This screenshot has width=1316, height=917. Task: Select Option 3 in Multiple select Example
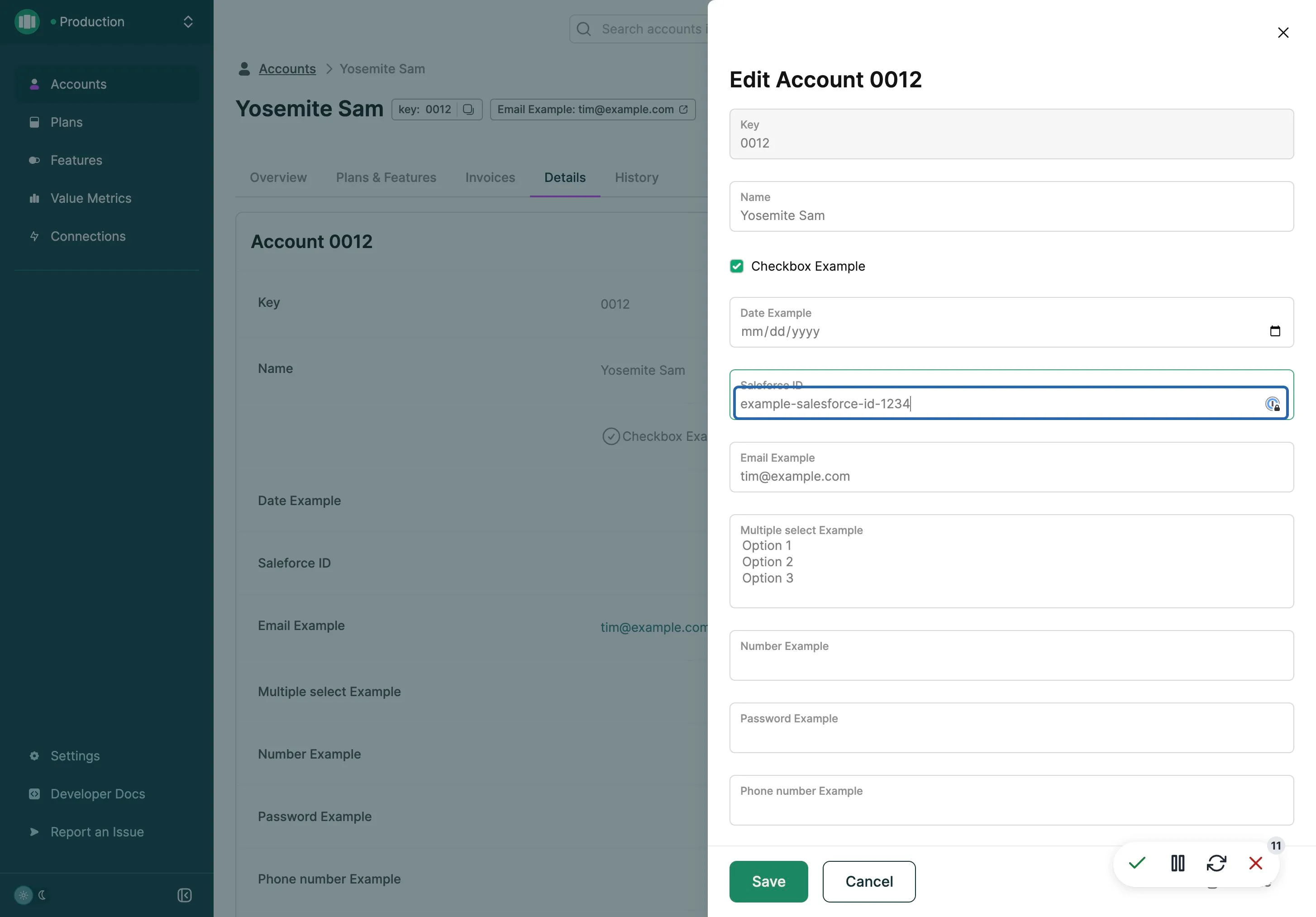(x=768, y=578)
